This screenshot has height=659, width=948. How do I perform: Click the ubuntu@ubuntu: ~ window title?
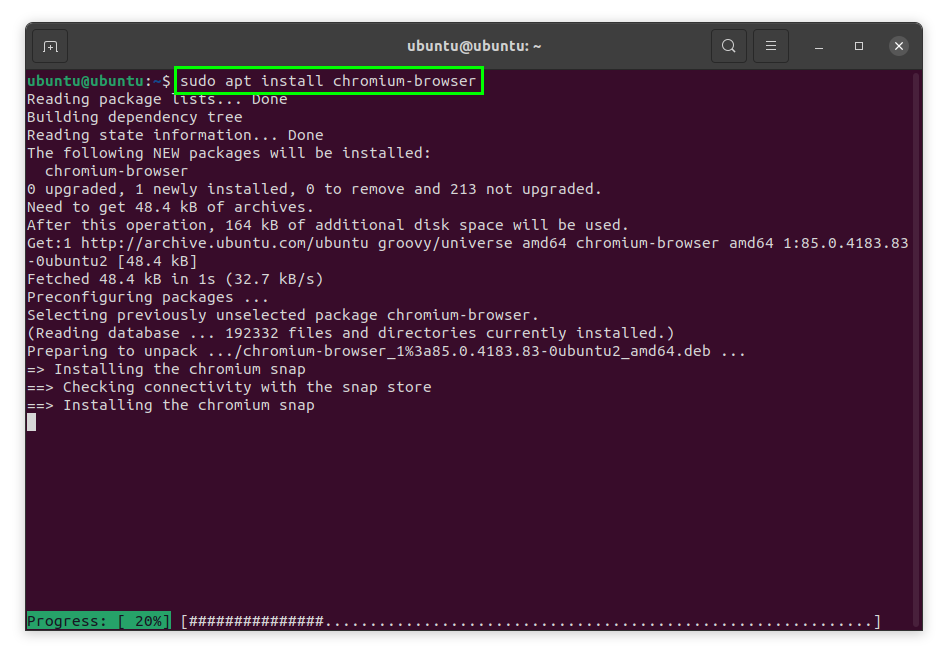(x=474, y=46)
